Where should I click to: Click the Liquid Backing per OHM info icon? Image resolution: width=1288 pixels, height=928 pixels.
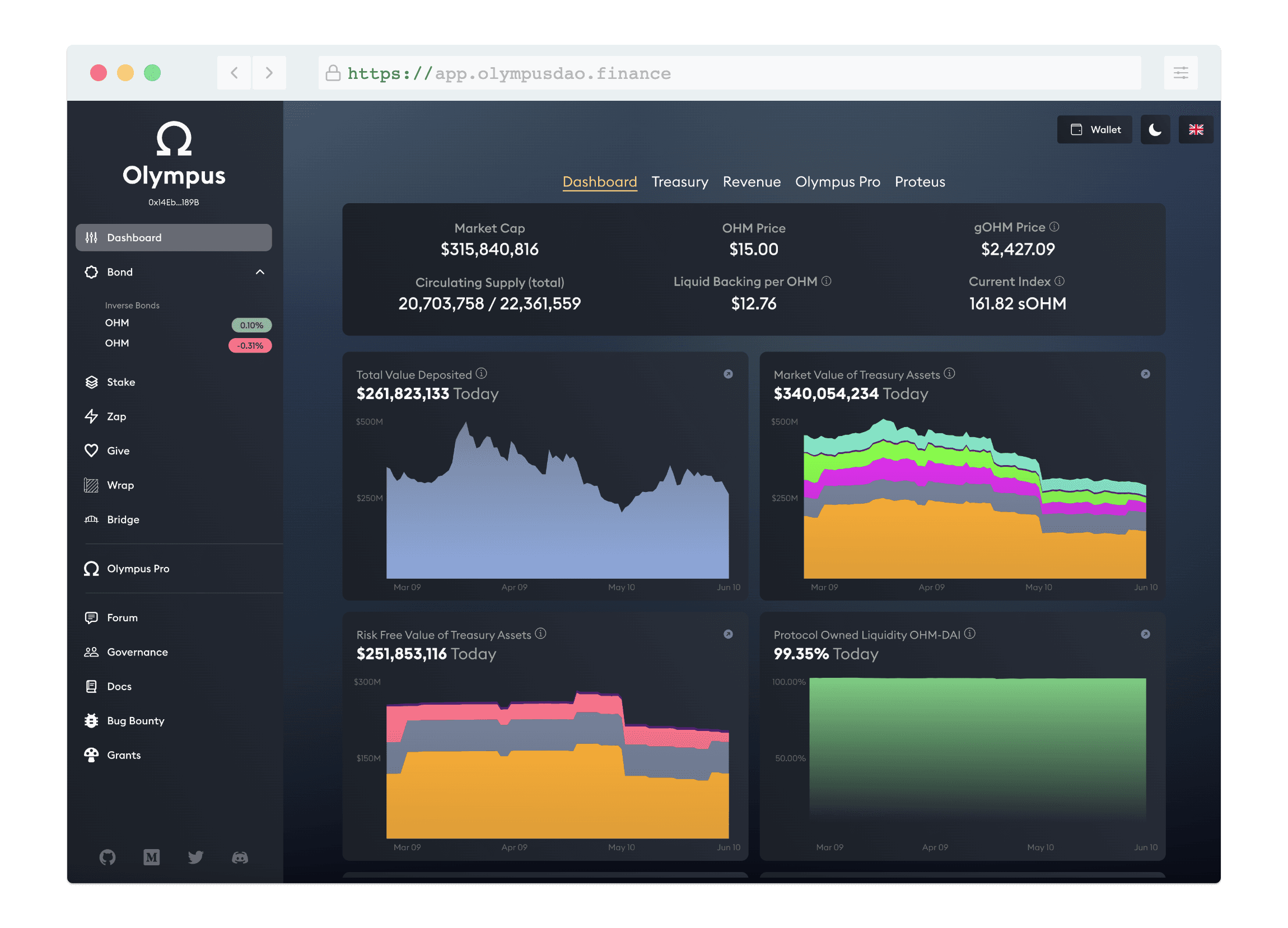pos(827,281)
